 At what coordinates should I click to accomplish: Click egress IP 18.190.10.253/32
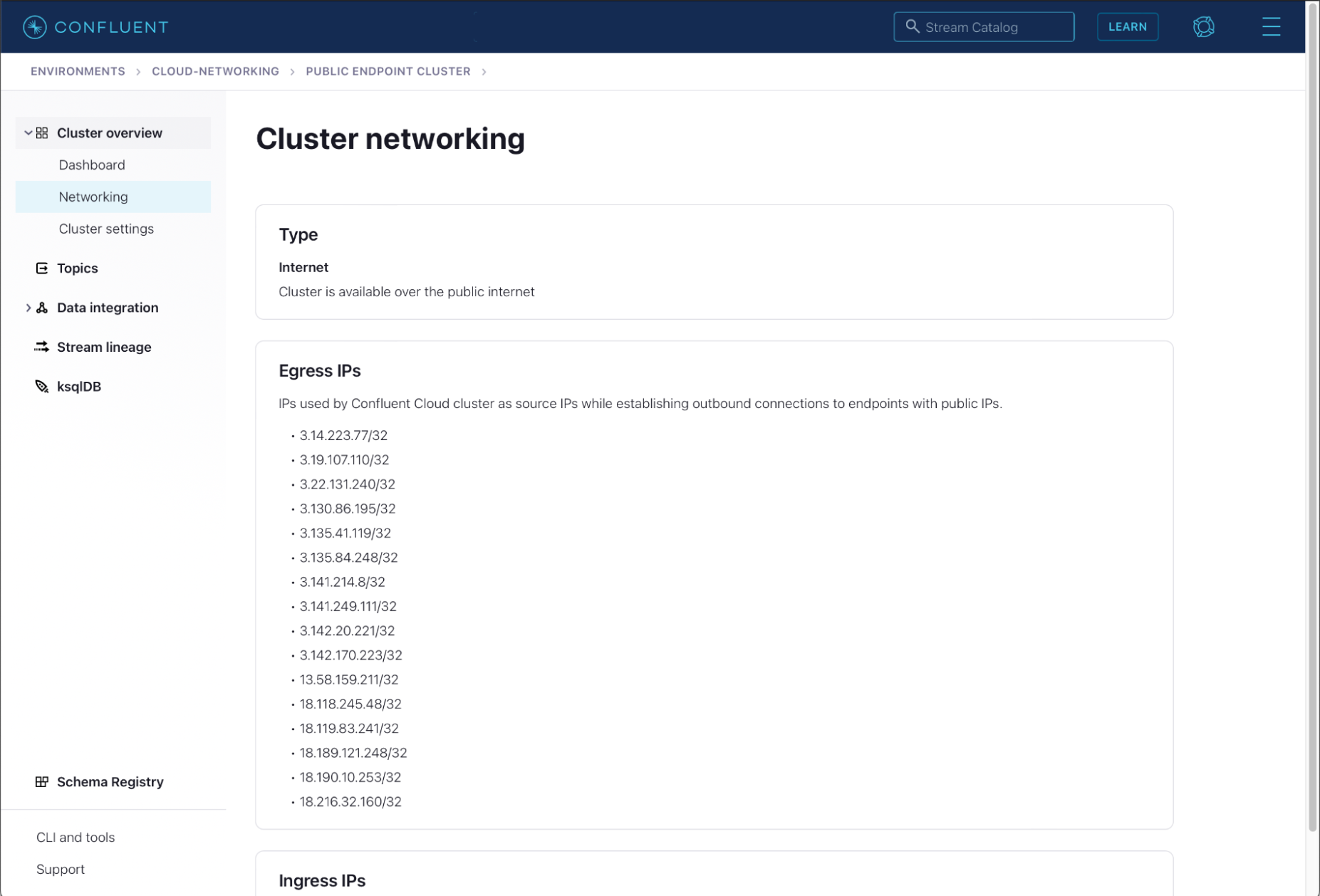tap(350, 778)
